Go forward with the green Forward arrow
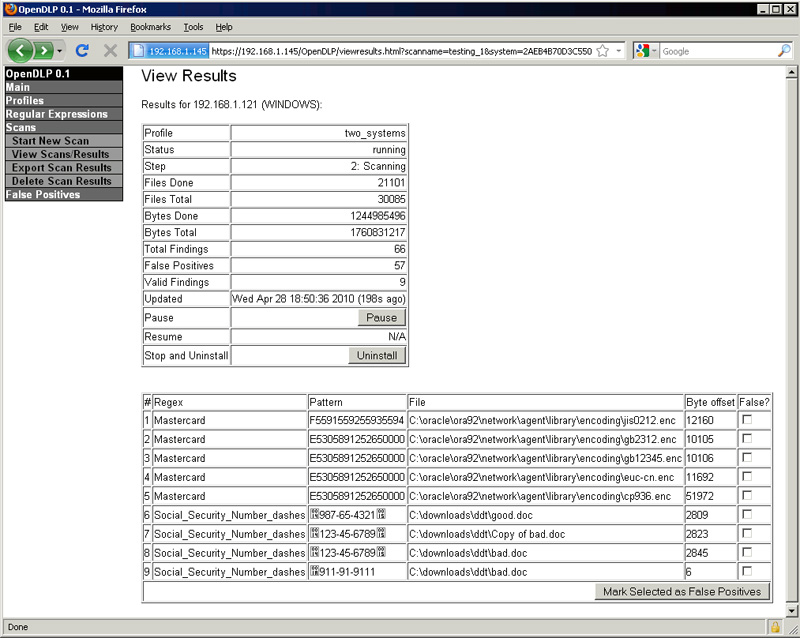Screen dimensions: 800x638 [44, 51]
